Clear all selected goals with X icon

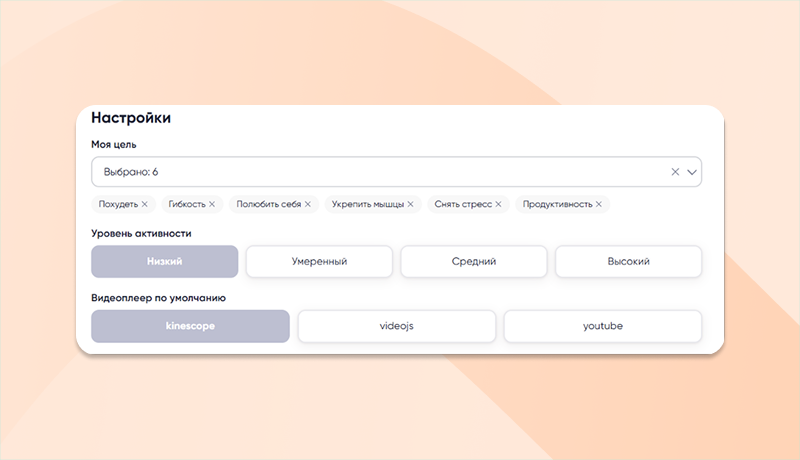coord(675,172)
